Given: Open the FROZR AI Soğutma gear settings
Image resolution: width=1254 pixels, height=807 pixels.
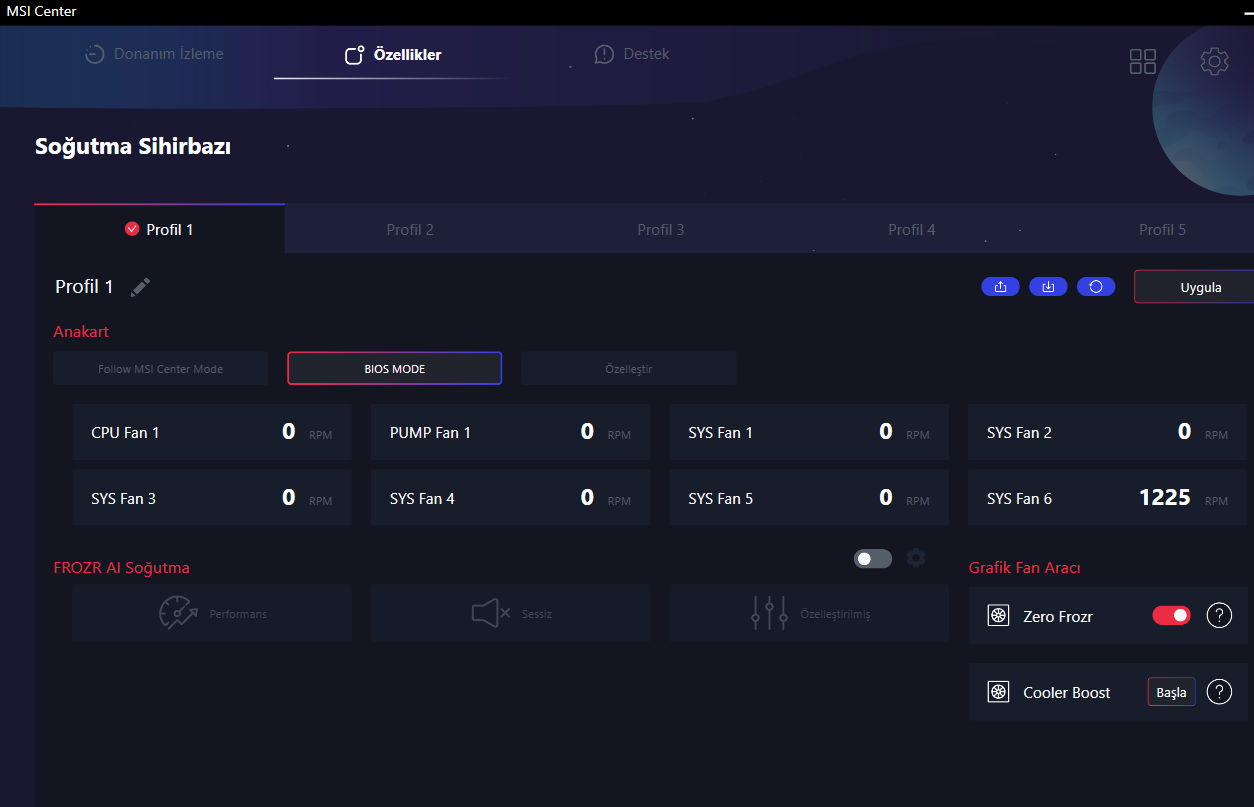Looking at the screenshot, I should pos(916,558).
